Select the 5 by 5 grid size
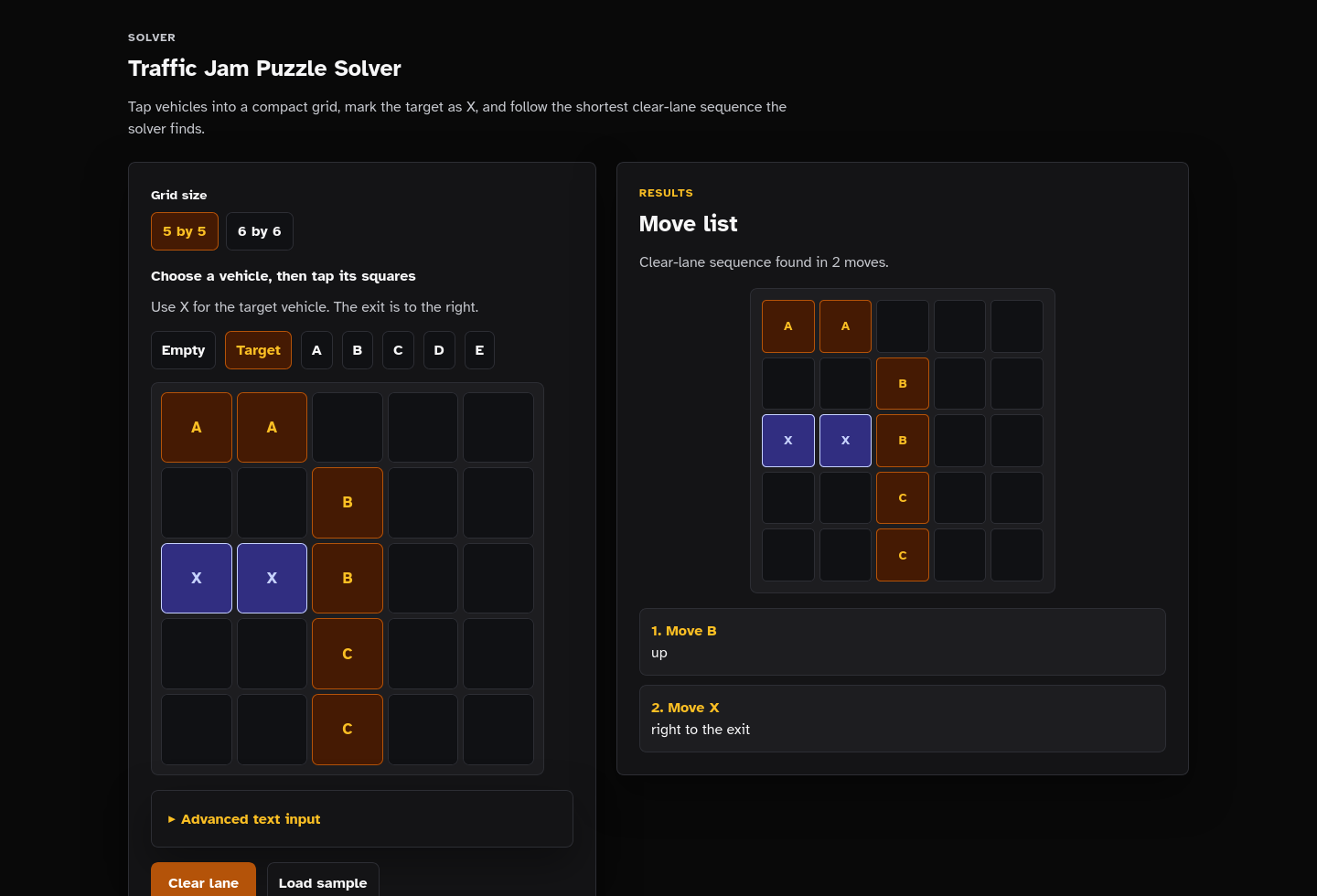Image resolution: width=1317 pixels, height=896 pixels. pyautogui.click(x=185, y=231)
